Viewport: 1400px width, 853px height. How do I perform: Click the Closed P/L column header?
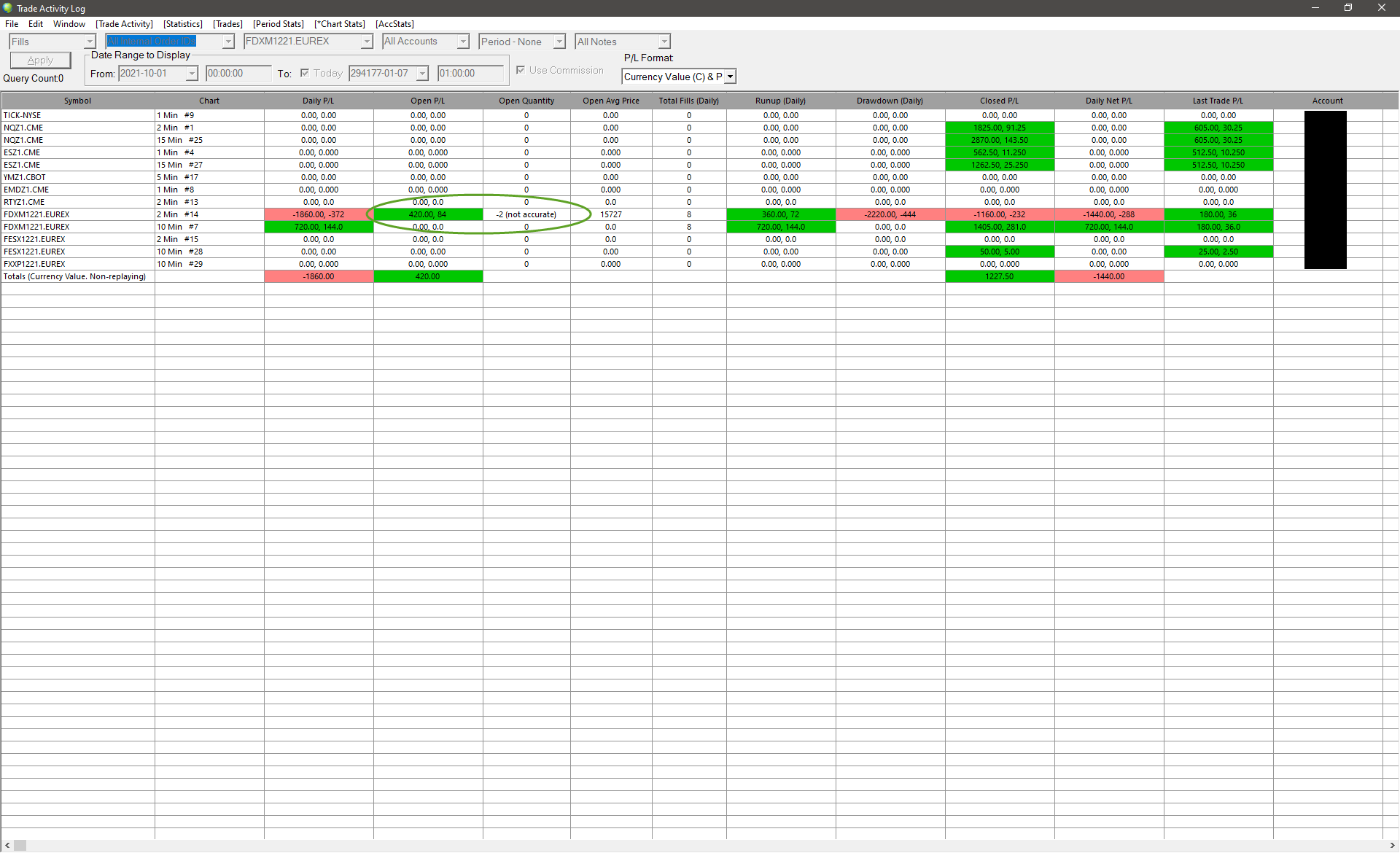click(x=999, y=101)
